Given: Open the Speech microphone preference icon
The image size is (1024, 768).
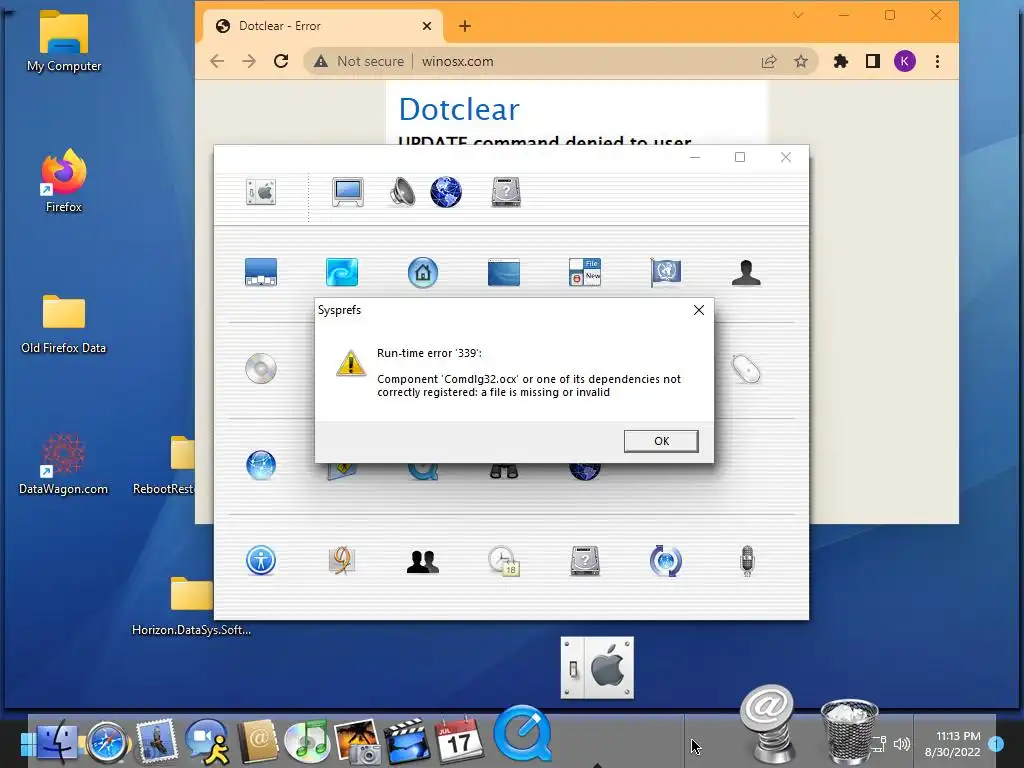Looking at the screenshot, I should pos(747,561).
